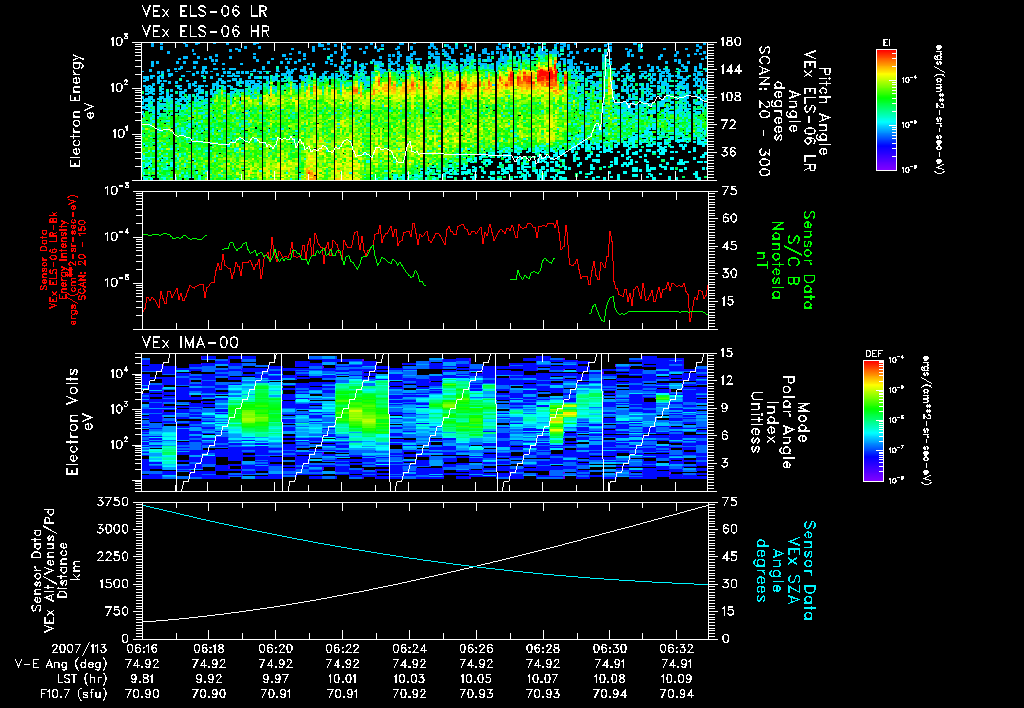Click the 12 polar index tick label
Image resolution: width=1024 pixels, height=708 pixels.
point(726,380)
